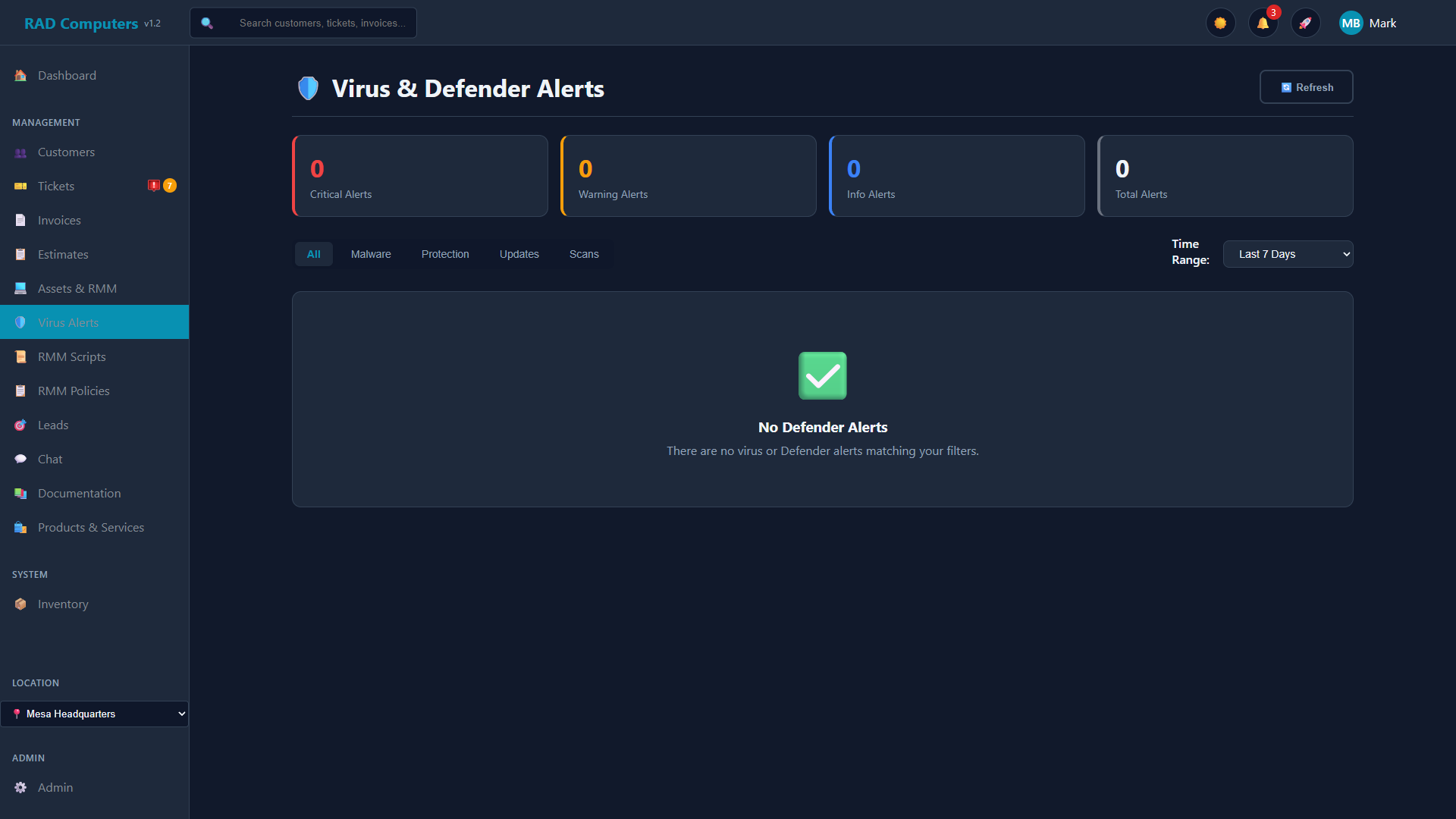Open the Chat section
Screen dimensions: 1456x819
50,459
